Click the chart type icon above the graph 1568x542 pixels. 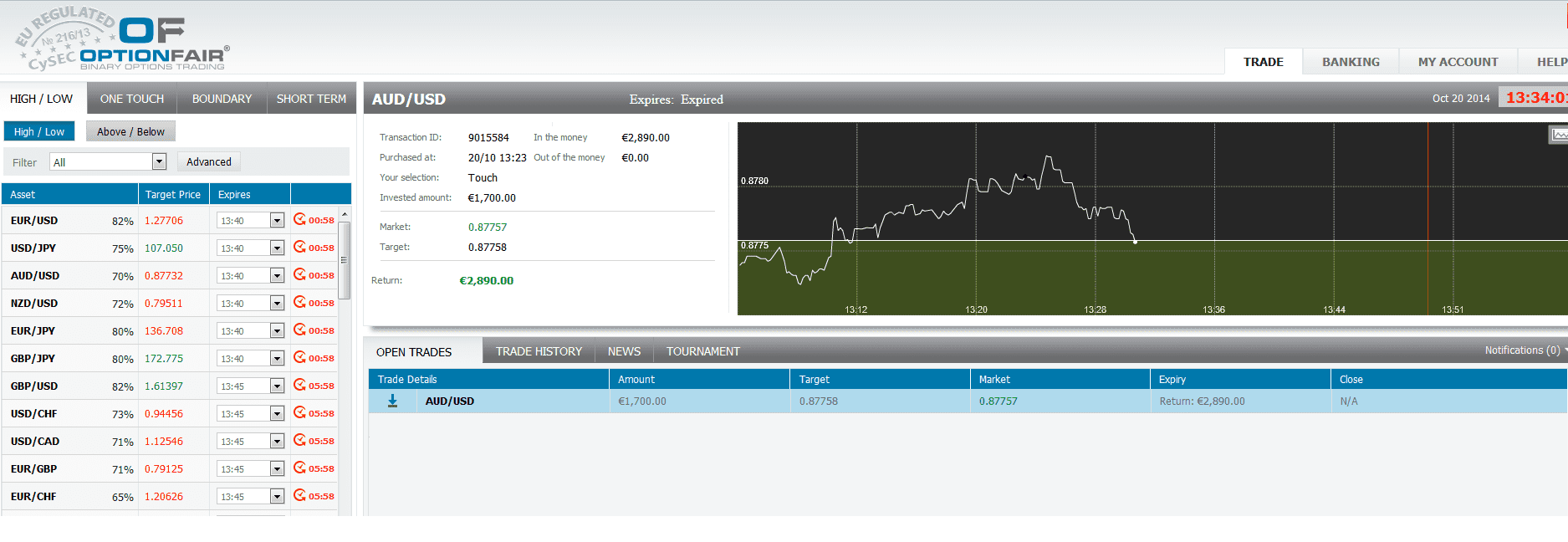click(1559, 135)
